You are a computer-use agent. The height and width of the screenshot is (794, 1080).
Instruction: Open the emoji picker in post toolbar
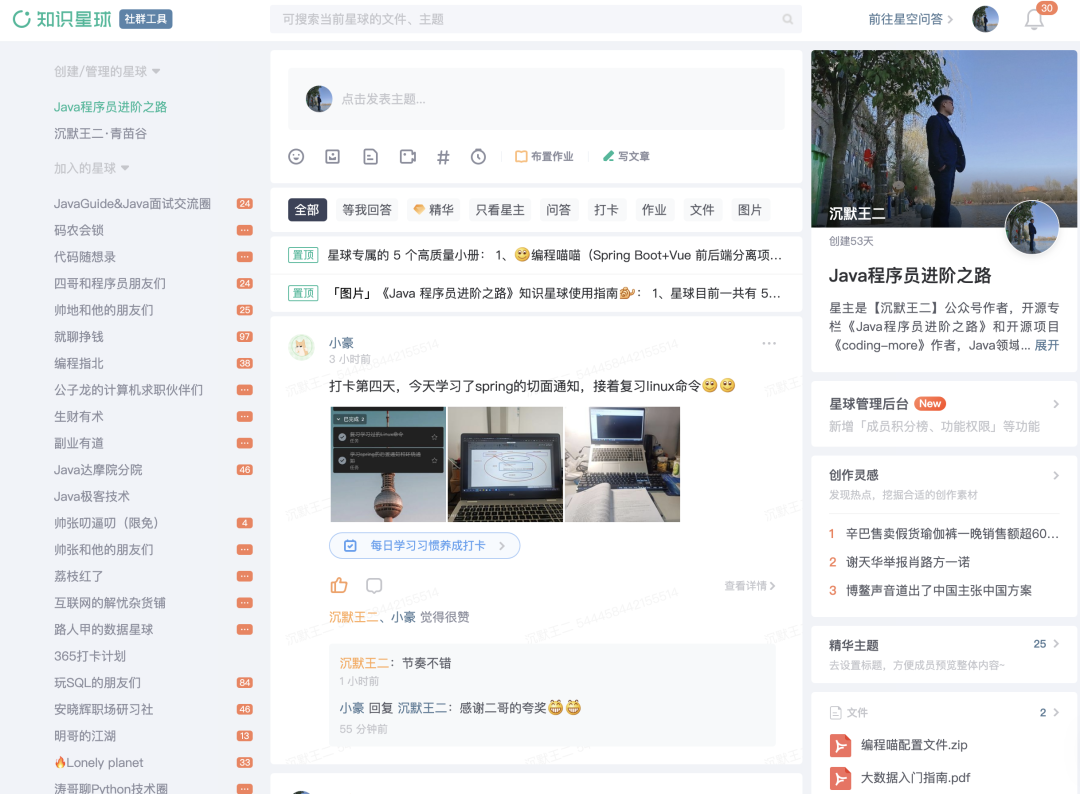click(296, 157)
